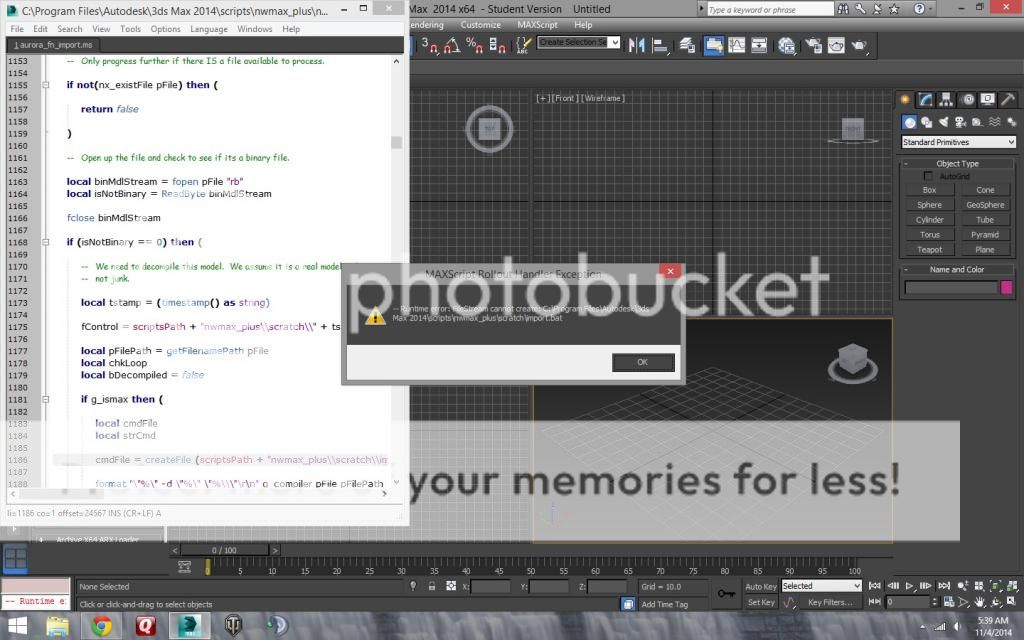The image size is (1024, 640).
Task: Open the MAXScript menu
Action: [536, 25]
